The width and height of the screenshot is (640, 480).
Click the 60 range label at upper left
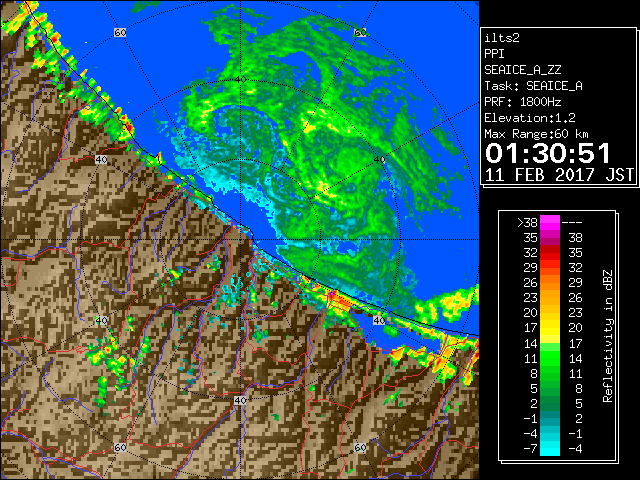(120, 32)
